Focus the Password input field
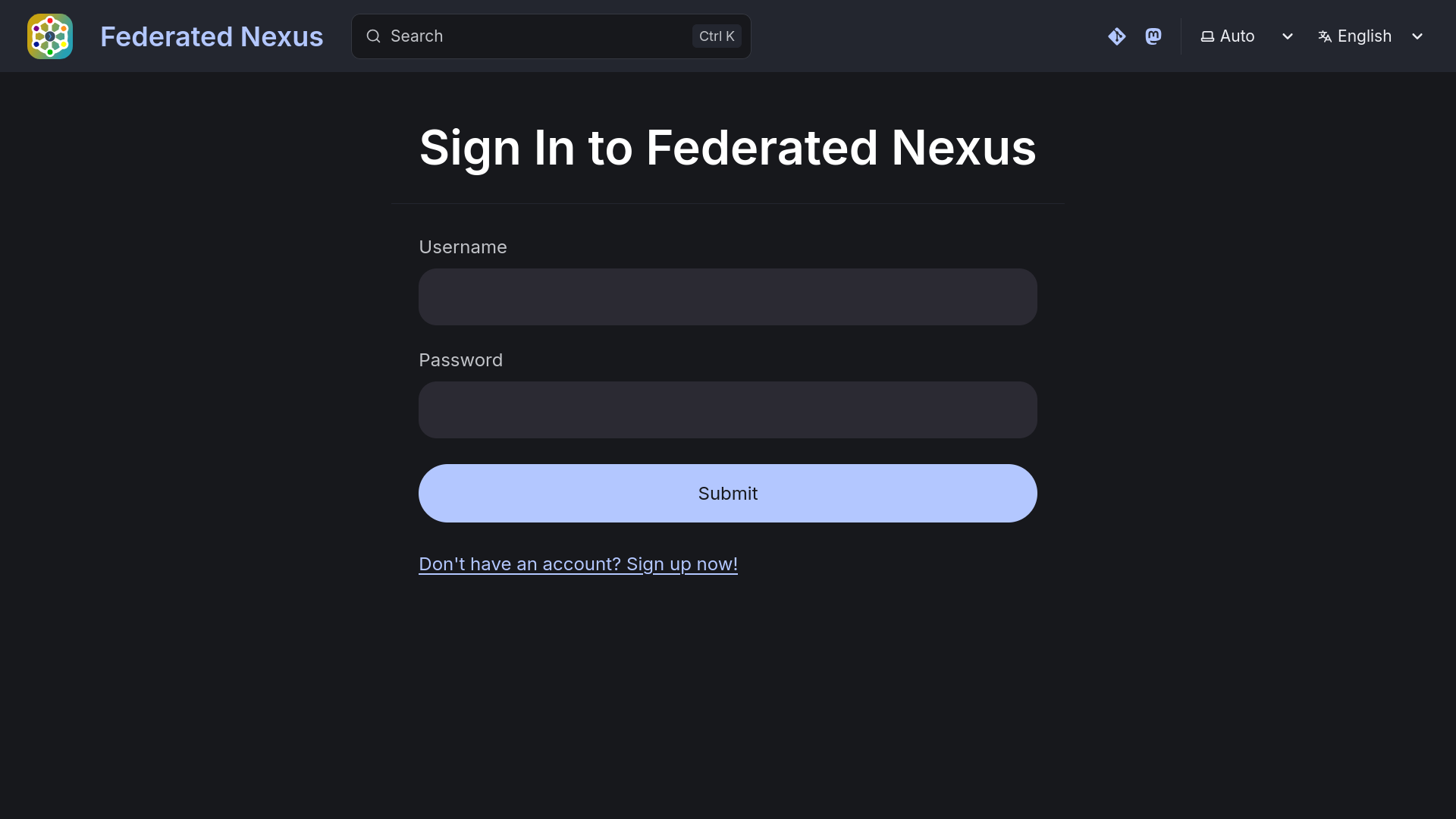1456x819 pixels. point(727,409)
